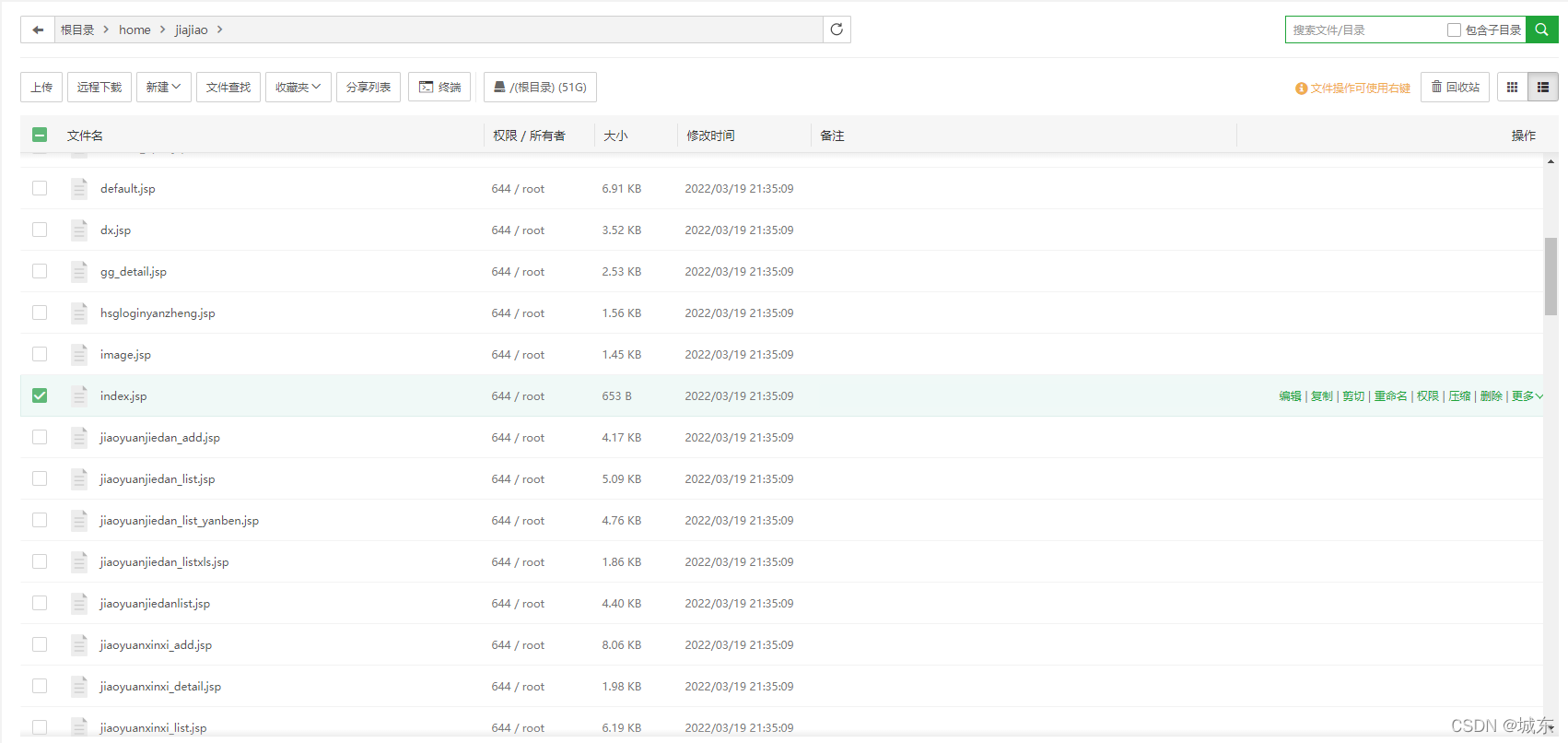Viewport: 1568px width, 743px height.
Task: Sort by 修改时间 column header
Action: [710, 136]
